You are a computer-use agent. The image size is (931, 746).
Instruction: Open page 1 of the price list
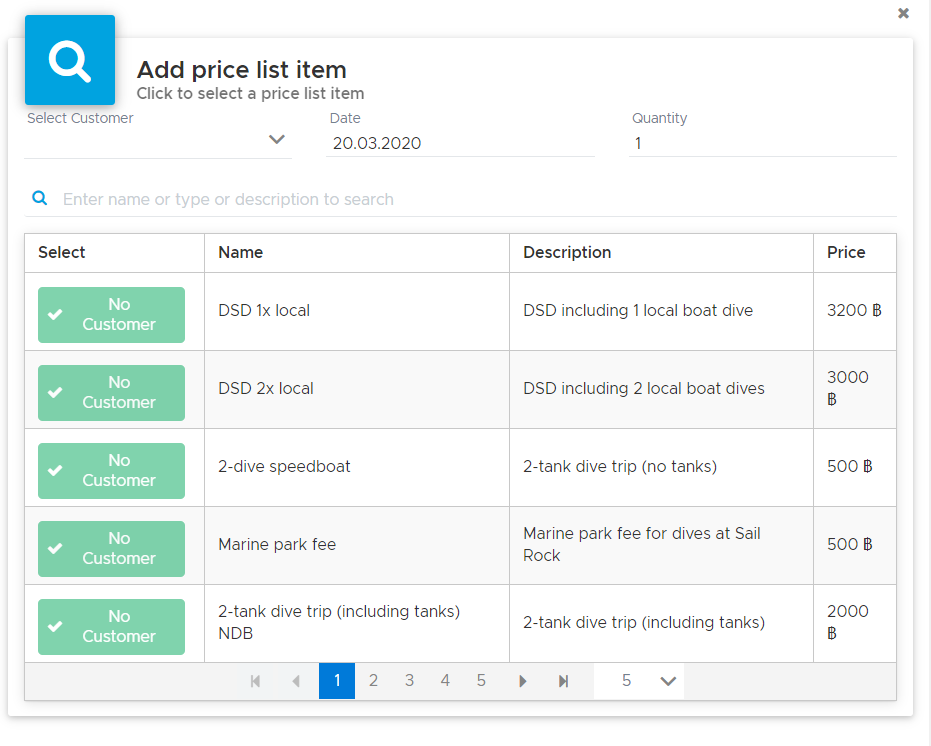tap(337, 681)
